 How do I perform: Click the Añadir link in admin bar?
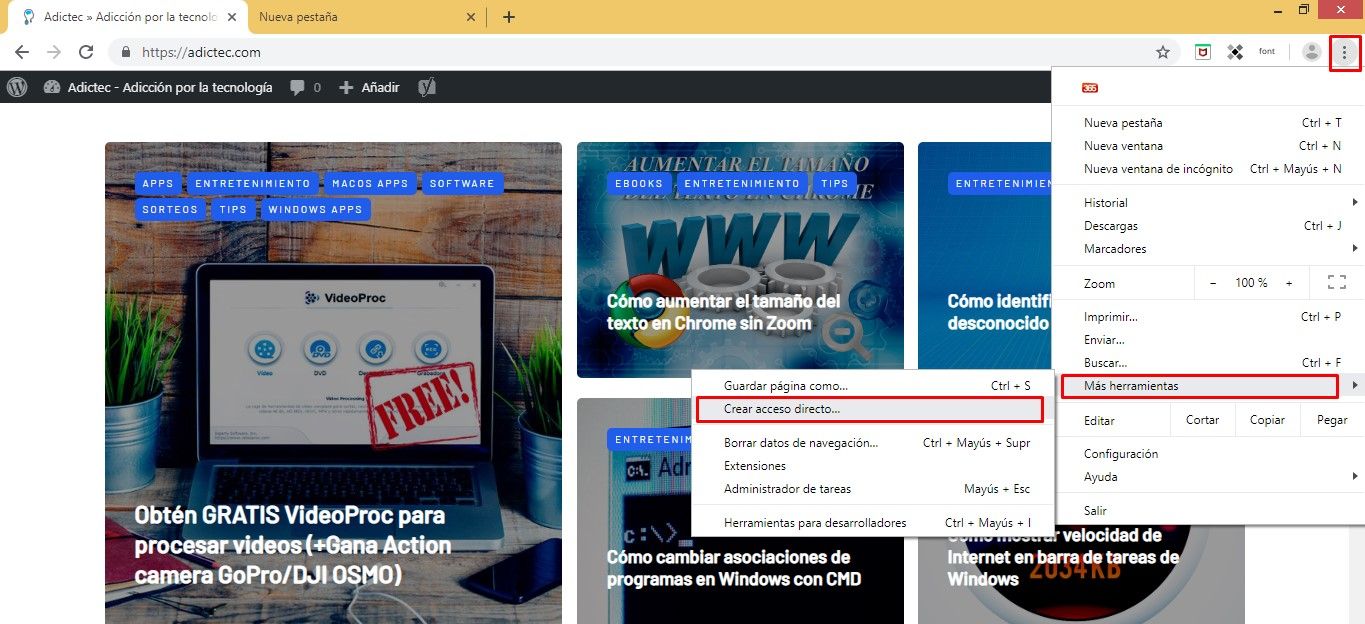(369, 87)
